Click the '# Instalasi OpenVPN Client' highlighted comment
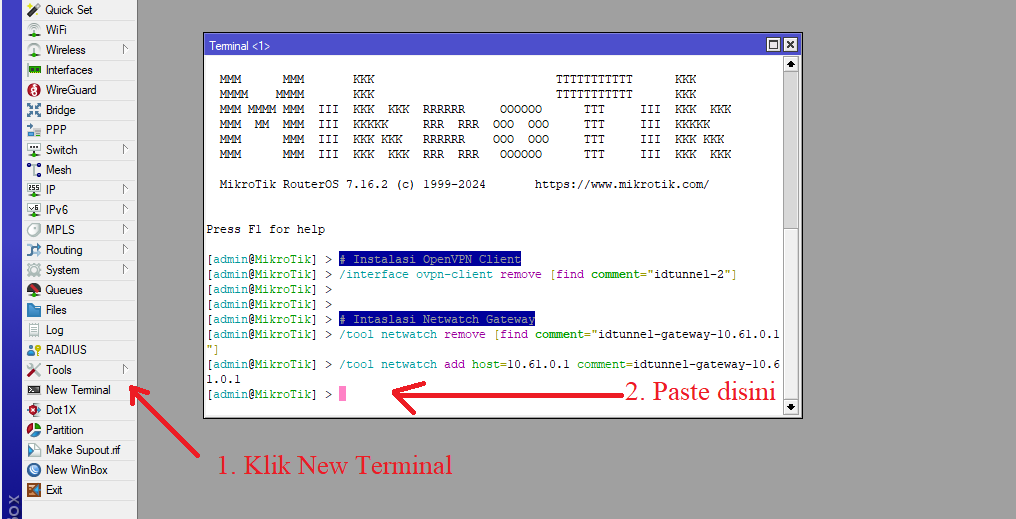 (x=430, y=259)
